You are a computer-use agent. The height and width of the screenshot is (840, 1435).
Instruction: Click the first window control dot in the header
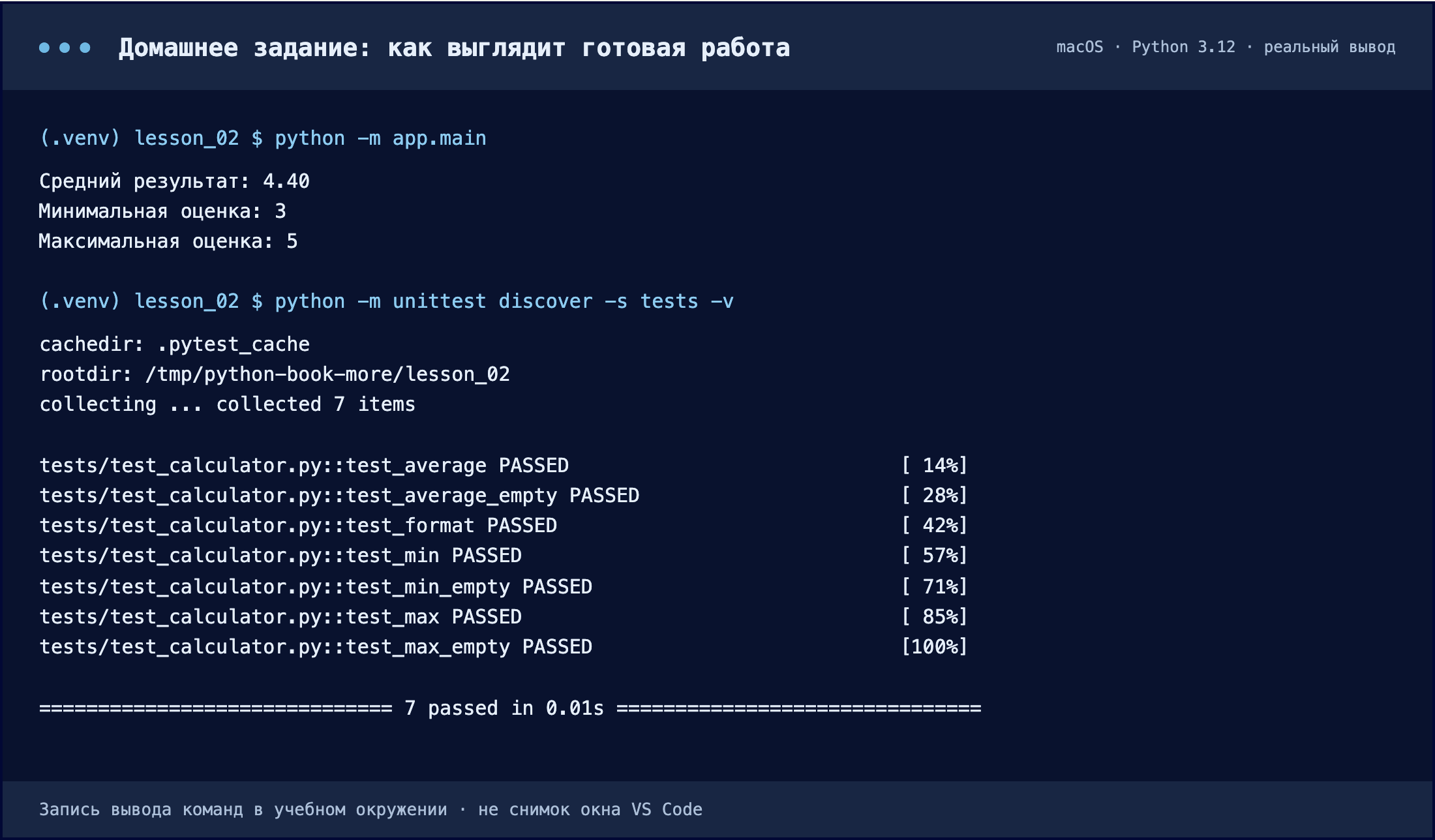pyautogui.click(x=44, y=48)
